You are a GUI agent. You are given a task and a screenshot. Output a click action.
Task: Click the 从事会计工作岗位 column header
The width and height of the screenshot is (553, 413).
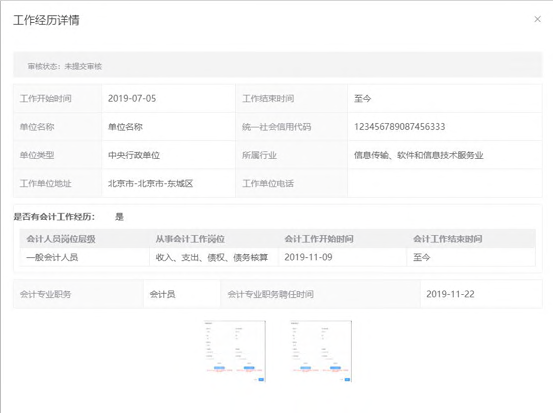click(190, 239)
